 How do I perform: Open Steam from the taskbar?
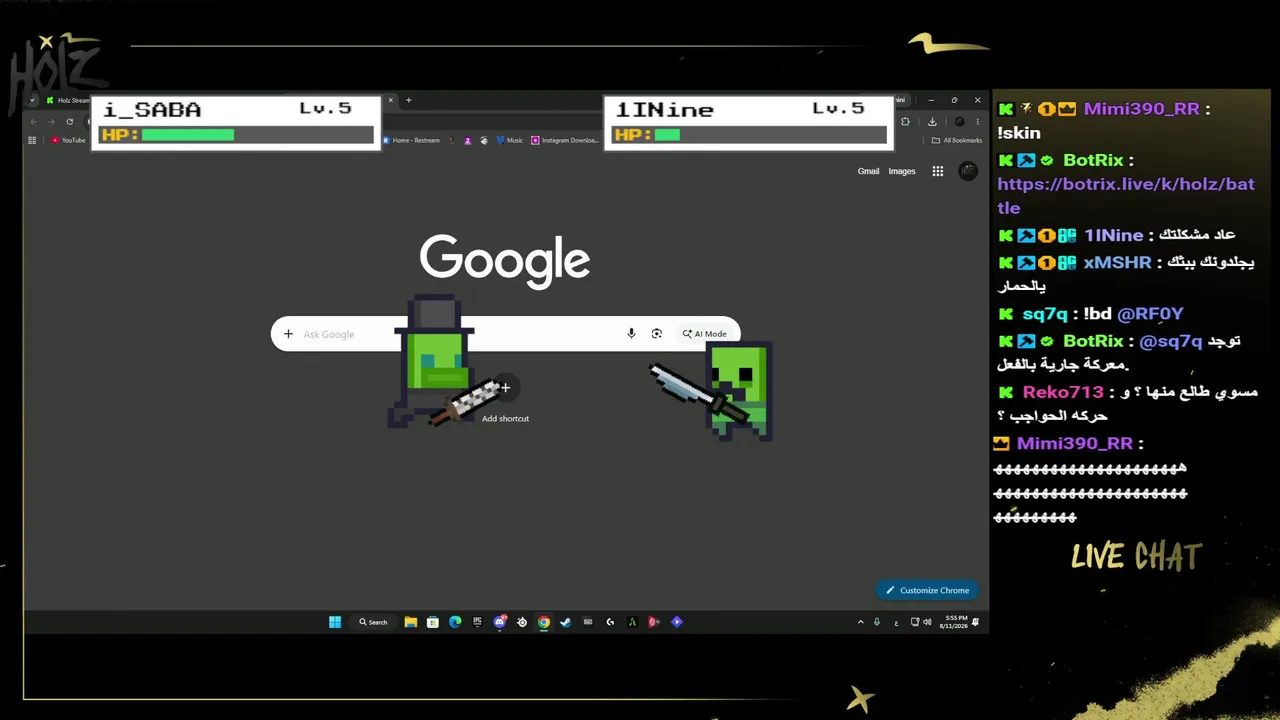click(565, 622)
